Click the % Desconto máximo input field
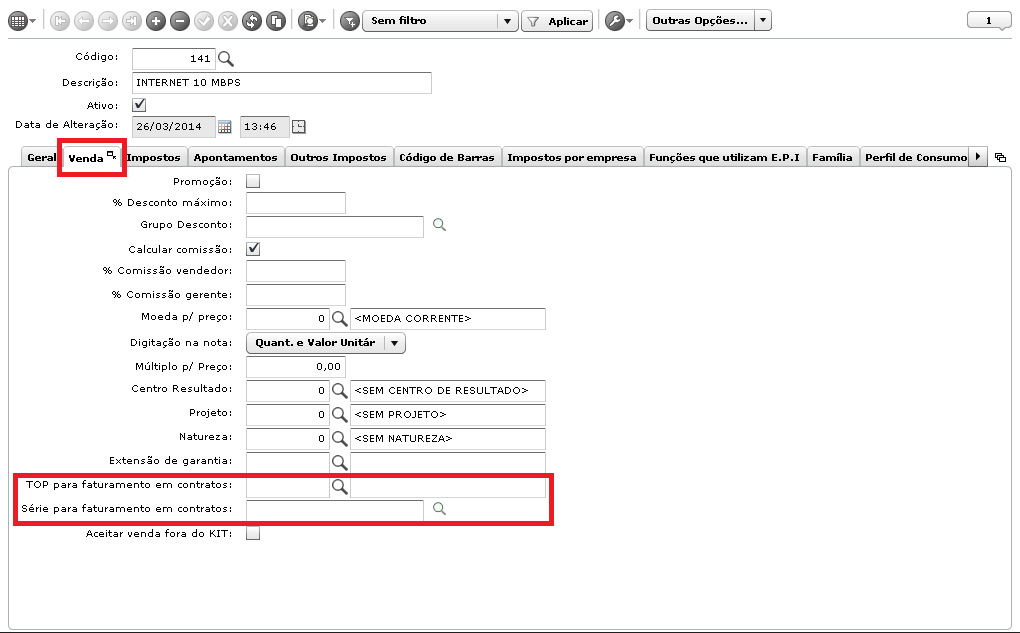Image resolution: width=1020 pixels, height=633 pixels. [296, 203]
